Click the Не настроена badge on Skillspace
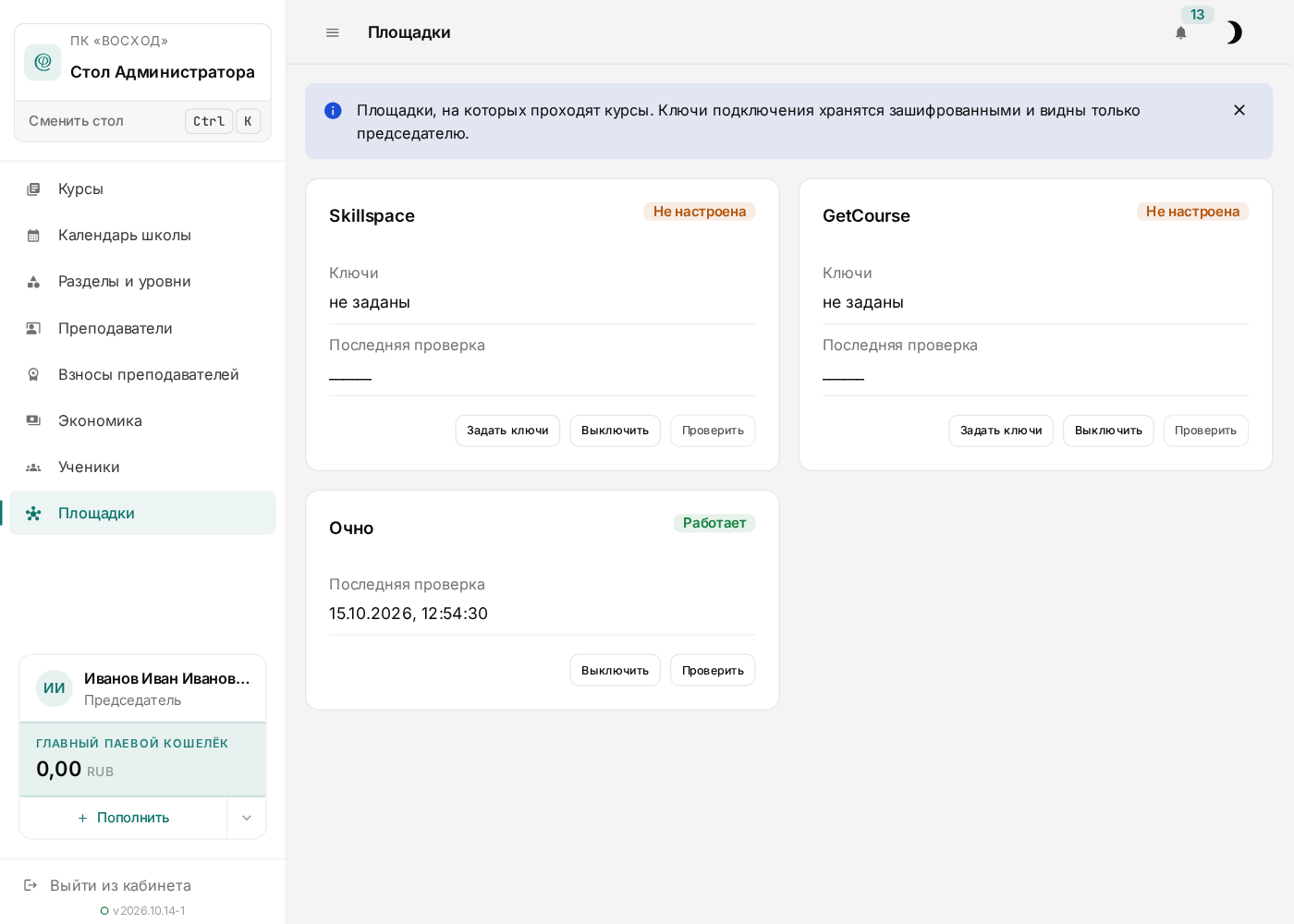The image size is (1294, 924). (700, 212)
